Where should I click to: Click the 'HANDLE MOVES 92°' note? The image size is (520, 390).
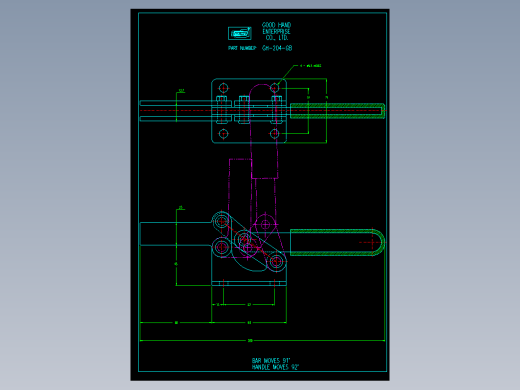(x=275, y=367)
